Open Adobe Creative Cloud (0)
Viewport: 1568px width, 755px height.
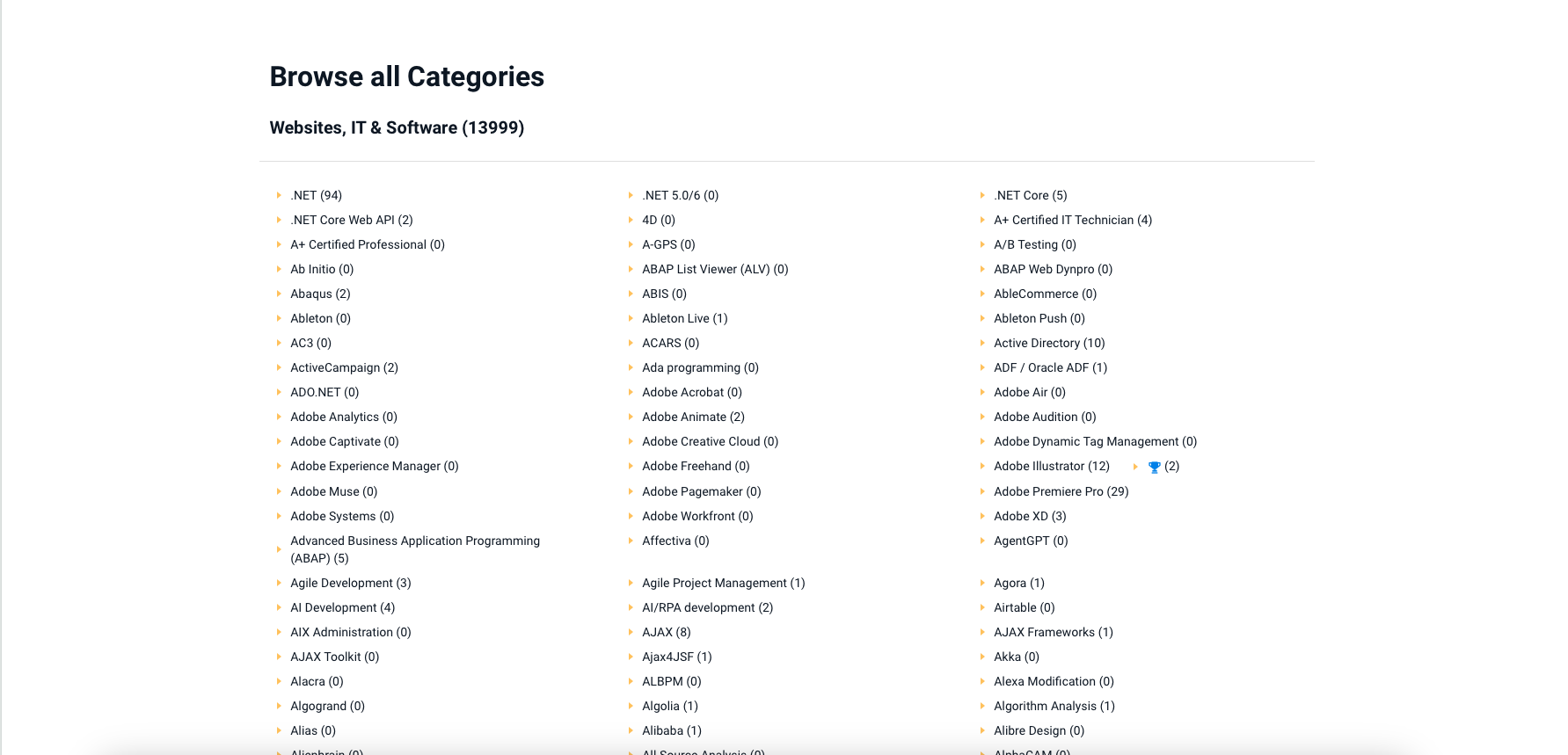[x=710, y=441]
